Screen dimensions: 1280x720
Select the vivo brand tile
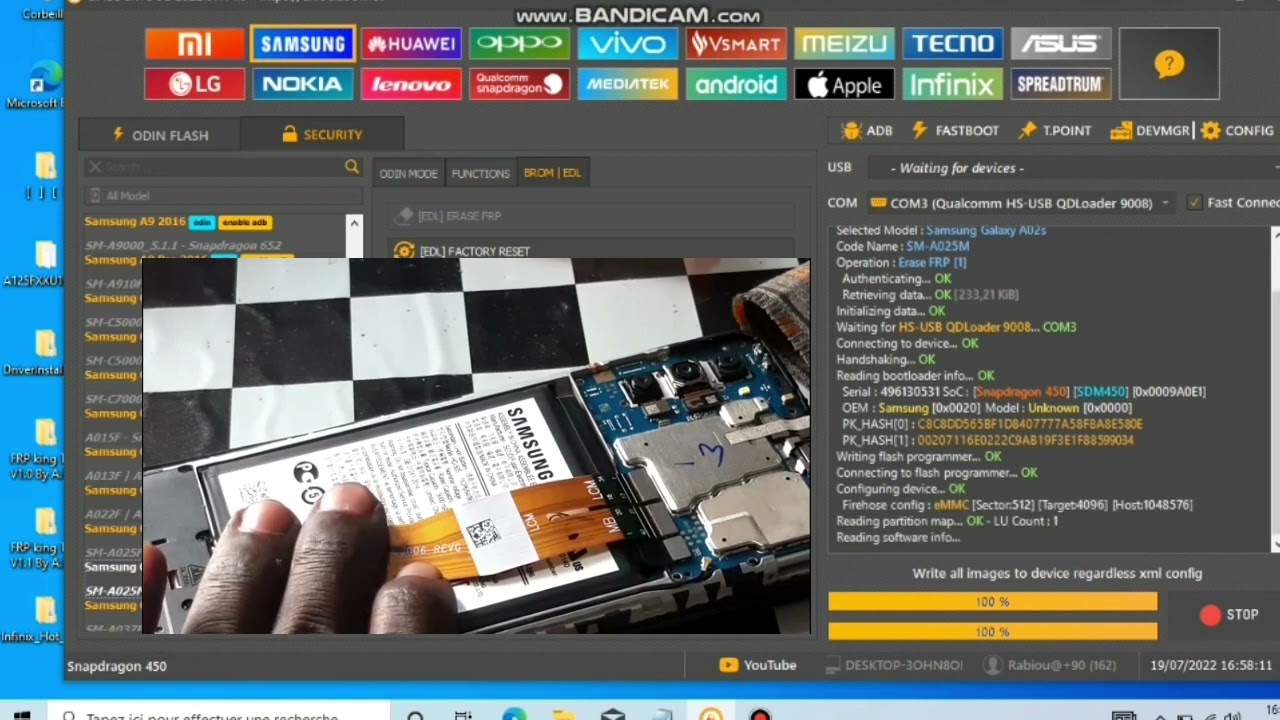pyautogui.click(x=627, y=43)
